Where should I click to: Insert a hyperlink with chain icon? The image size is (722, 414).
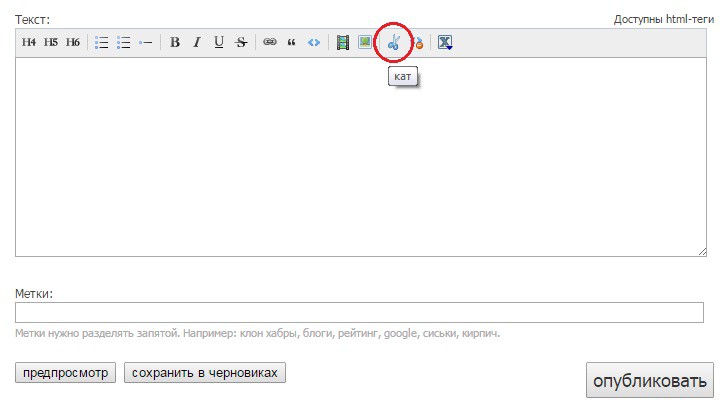pos(269,43)
